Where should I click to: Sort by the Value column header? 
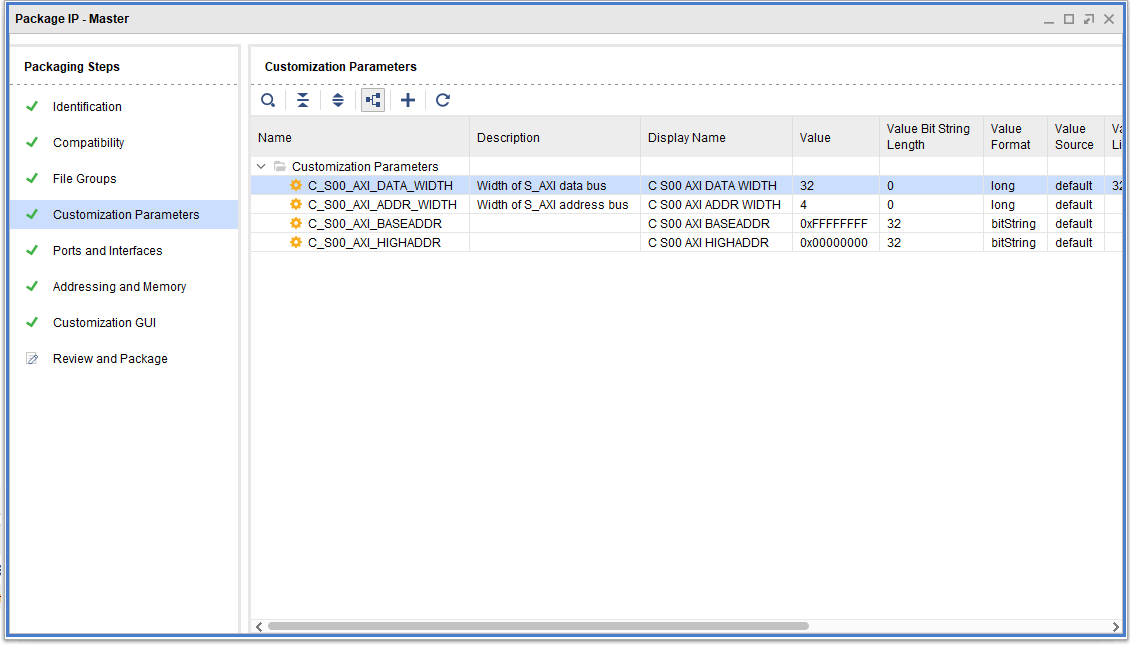[x=836, y=137]
